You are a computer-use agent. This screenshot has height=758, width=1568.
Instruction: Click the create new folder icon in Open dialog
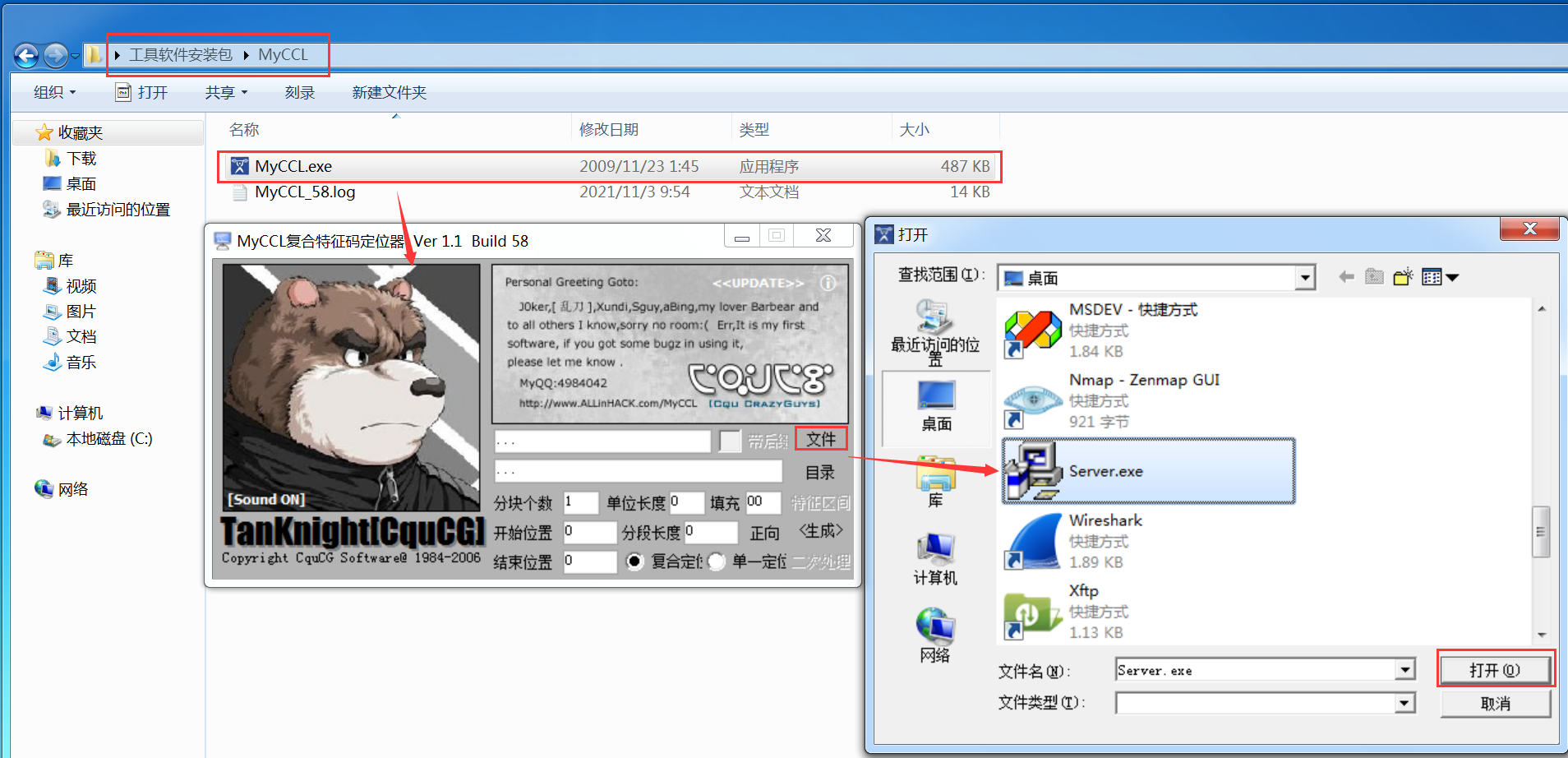pyautogui.click(x=1403, y=276)
